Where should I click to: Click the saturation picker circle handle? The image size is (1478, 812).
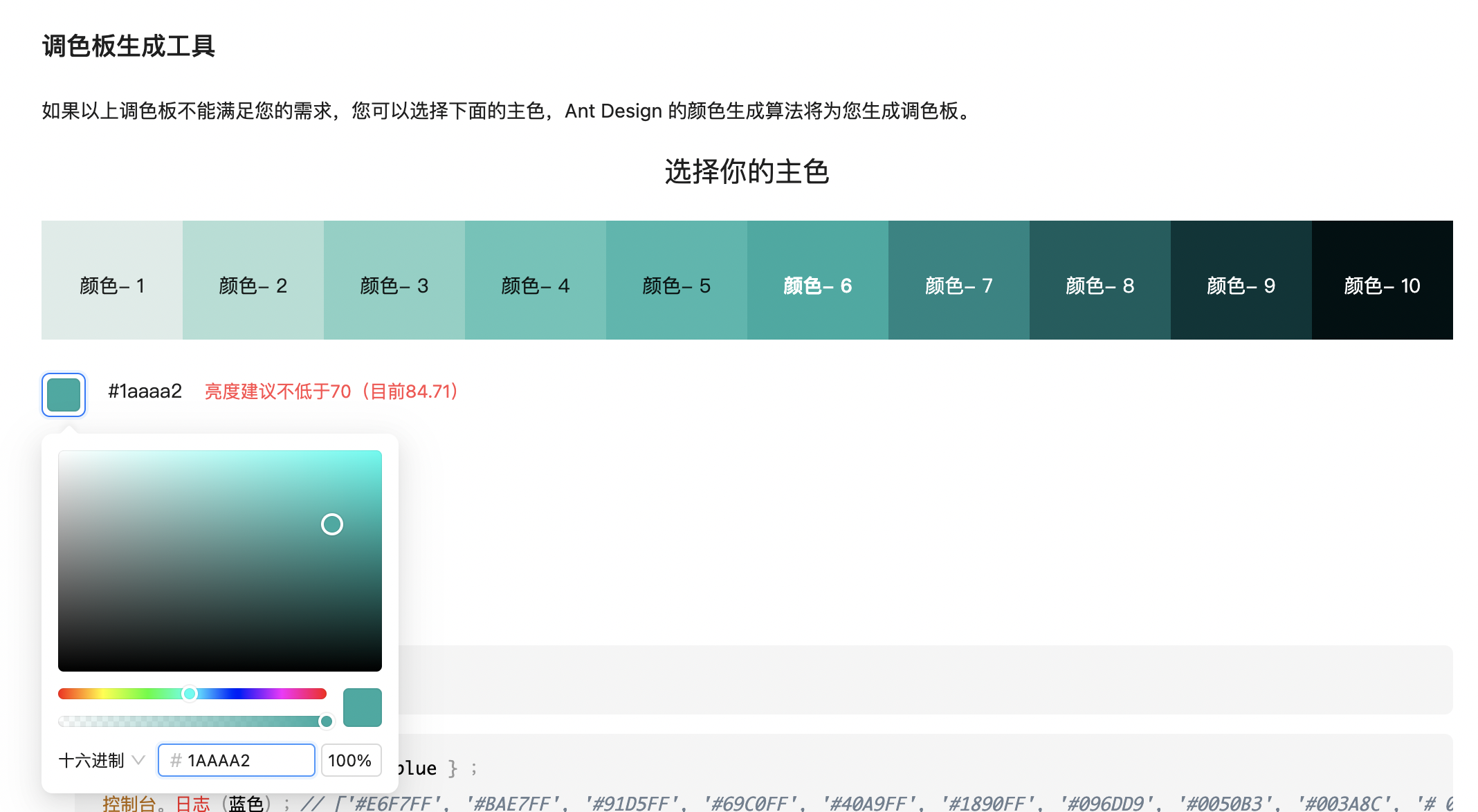pyautogui.click(x=332, y=524)
